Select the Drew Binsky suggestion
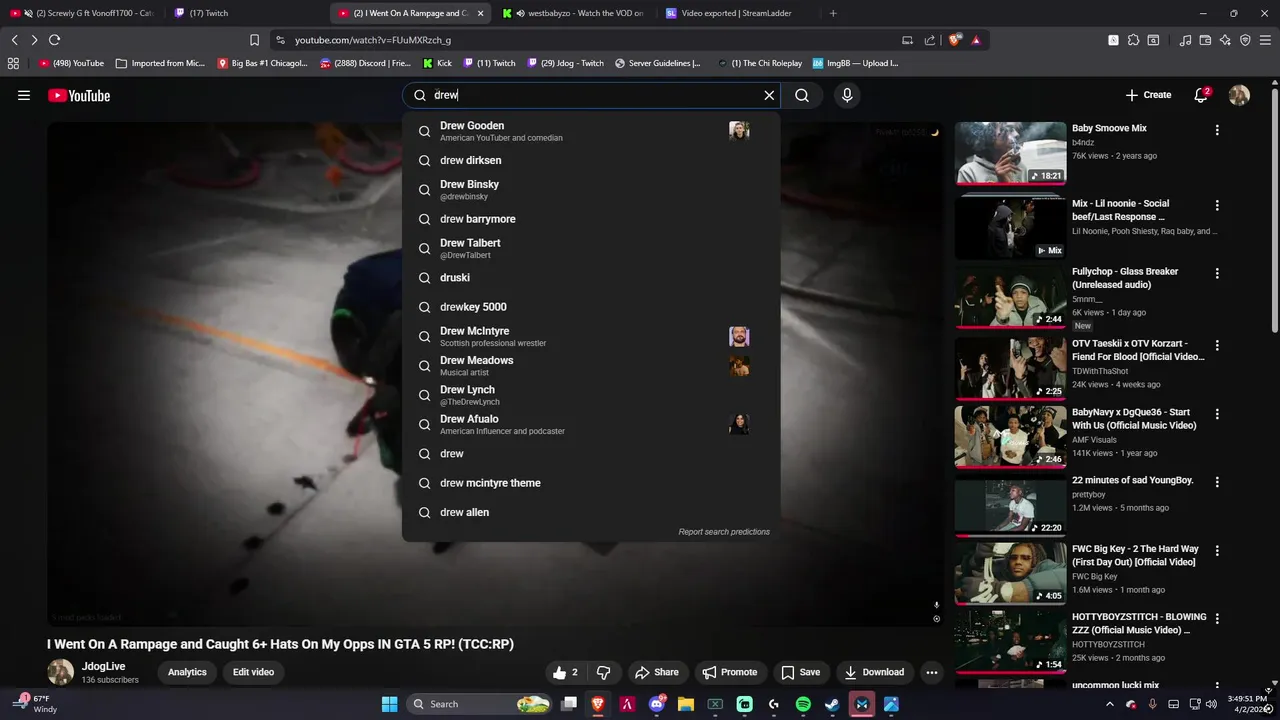This screenshot has height=720, width=1280. (591, 190)
